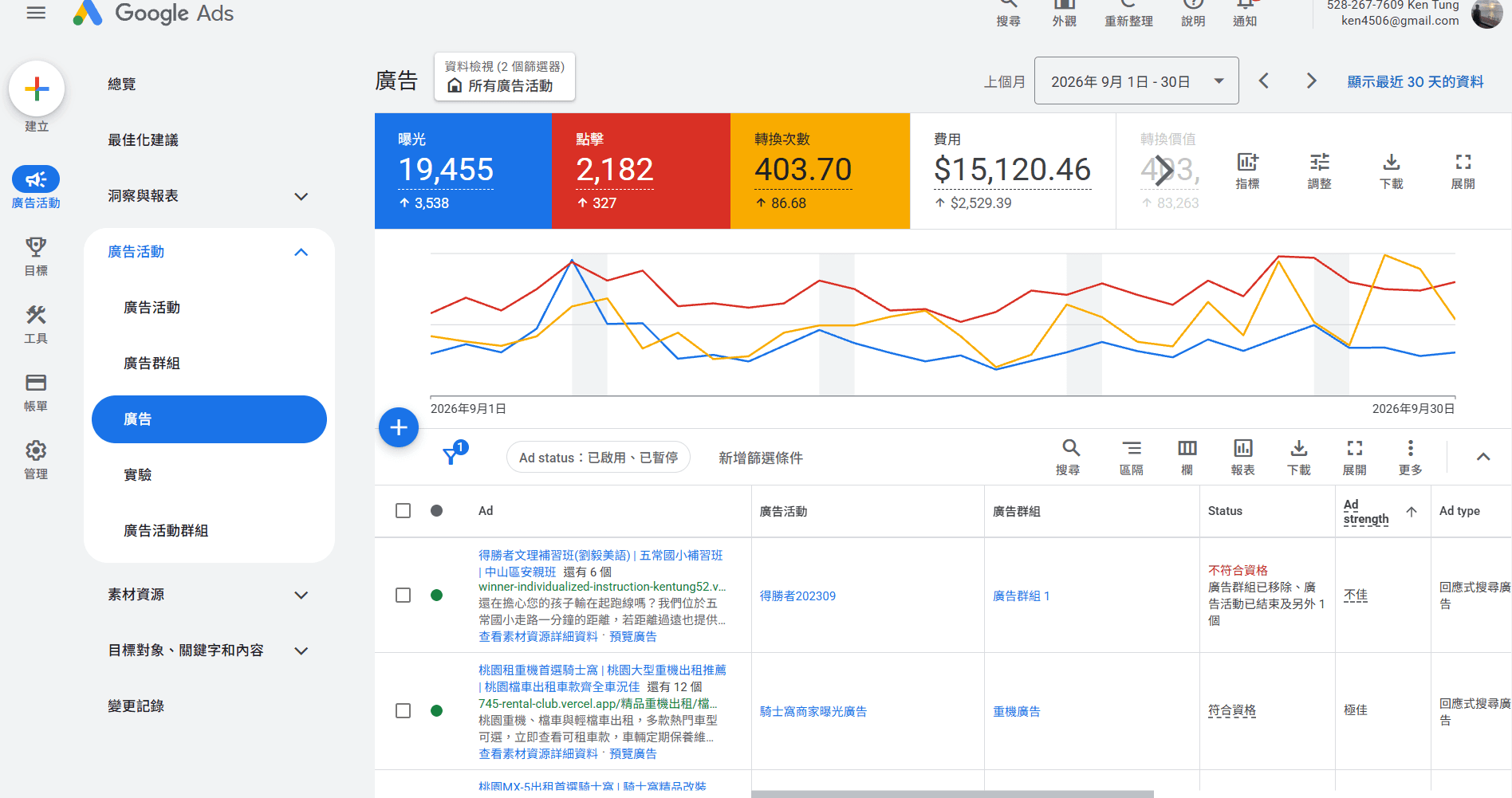Collapse the 廣告活動 section
Screen dimensions: 1512x798
point(301,252)
